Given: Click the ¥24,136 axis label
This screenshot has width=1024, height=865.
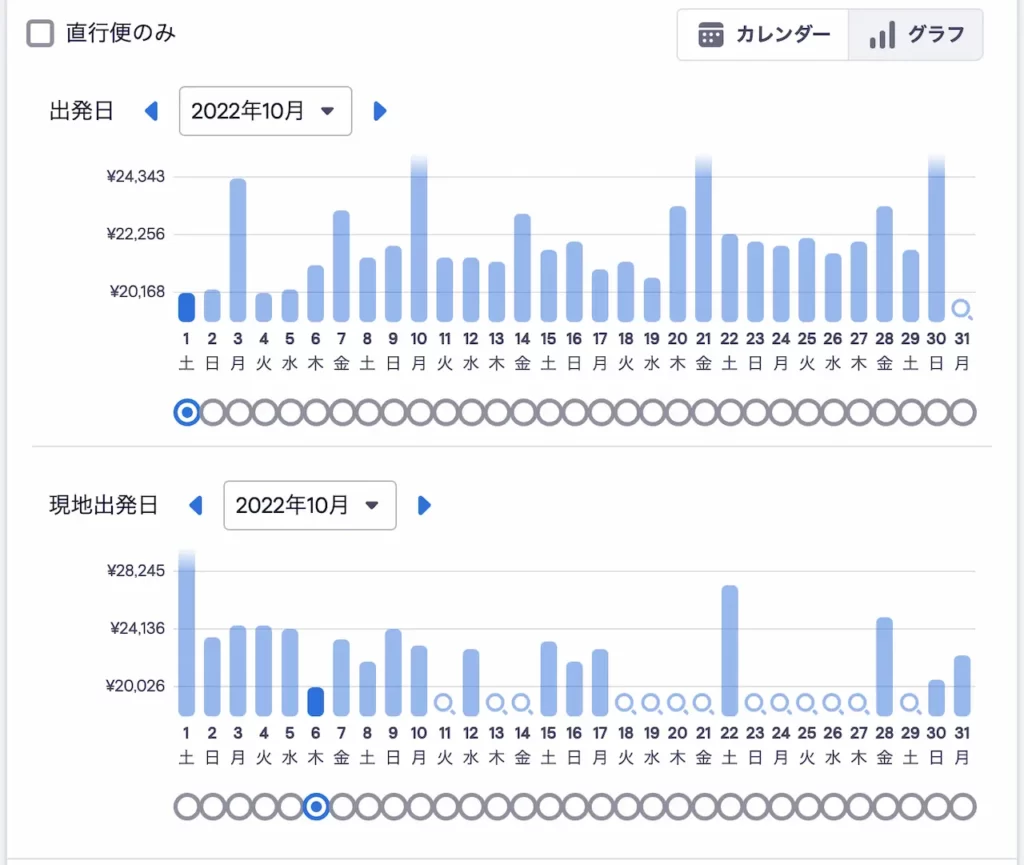Looking at the screenshot, I should click(x=137, y=628).
